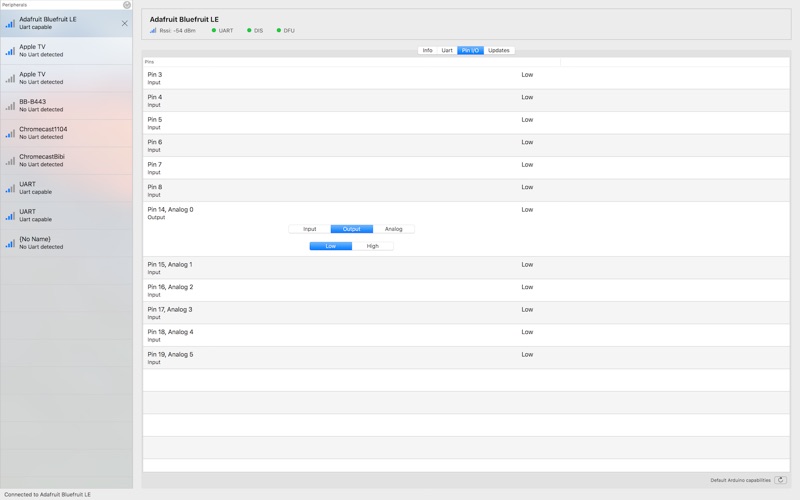This screenshot has width=800, height=500.
Task: Expand the Pin 6 row
Action: (466, 145)
